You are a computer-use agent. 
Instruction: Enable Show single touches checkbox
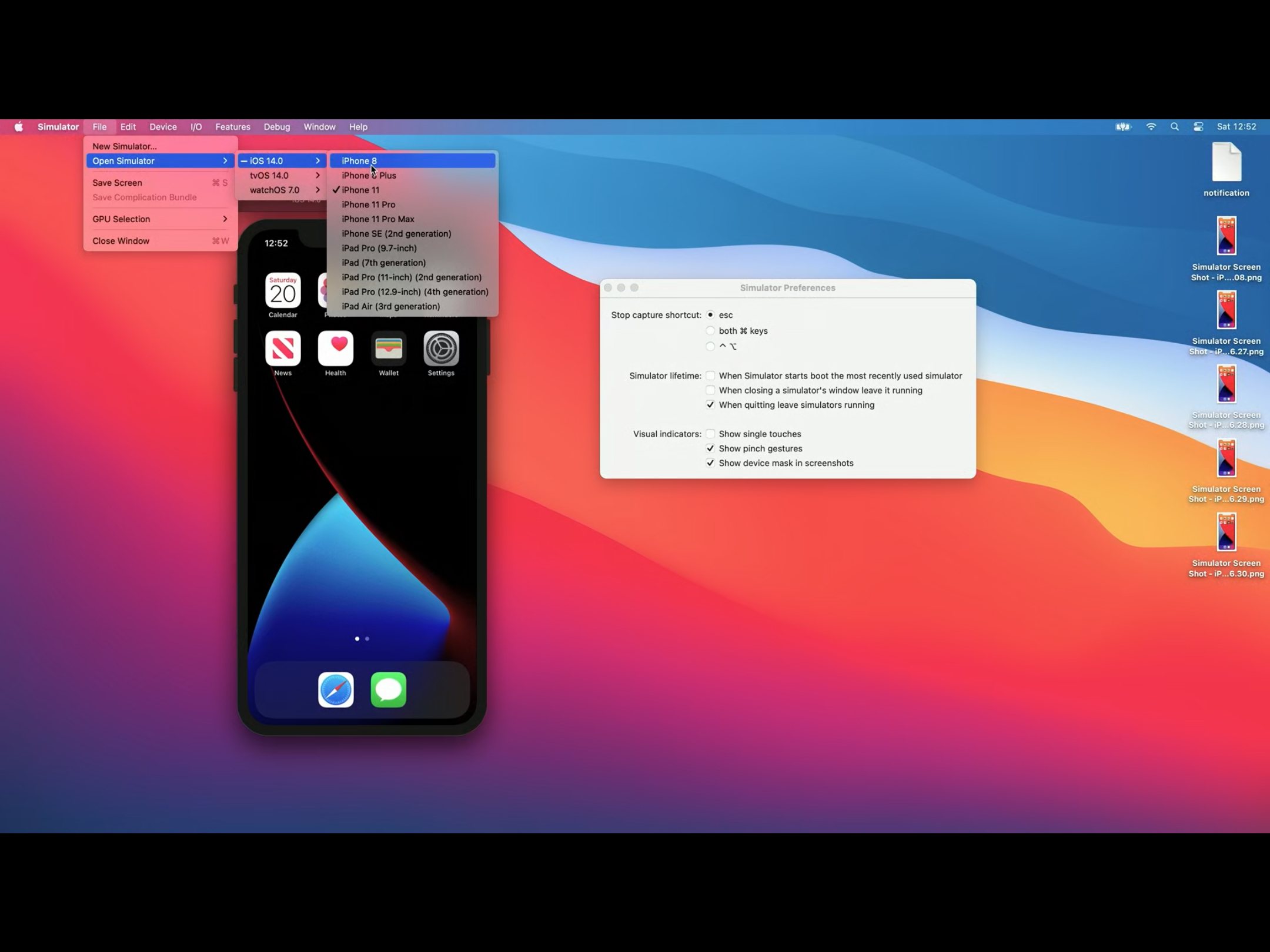coord(710,434)
